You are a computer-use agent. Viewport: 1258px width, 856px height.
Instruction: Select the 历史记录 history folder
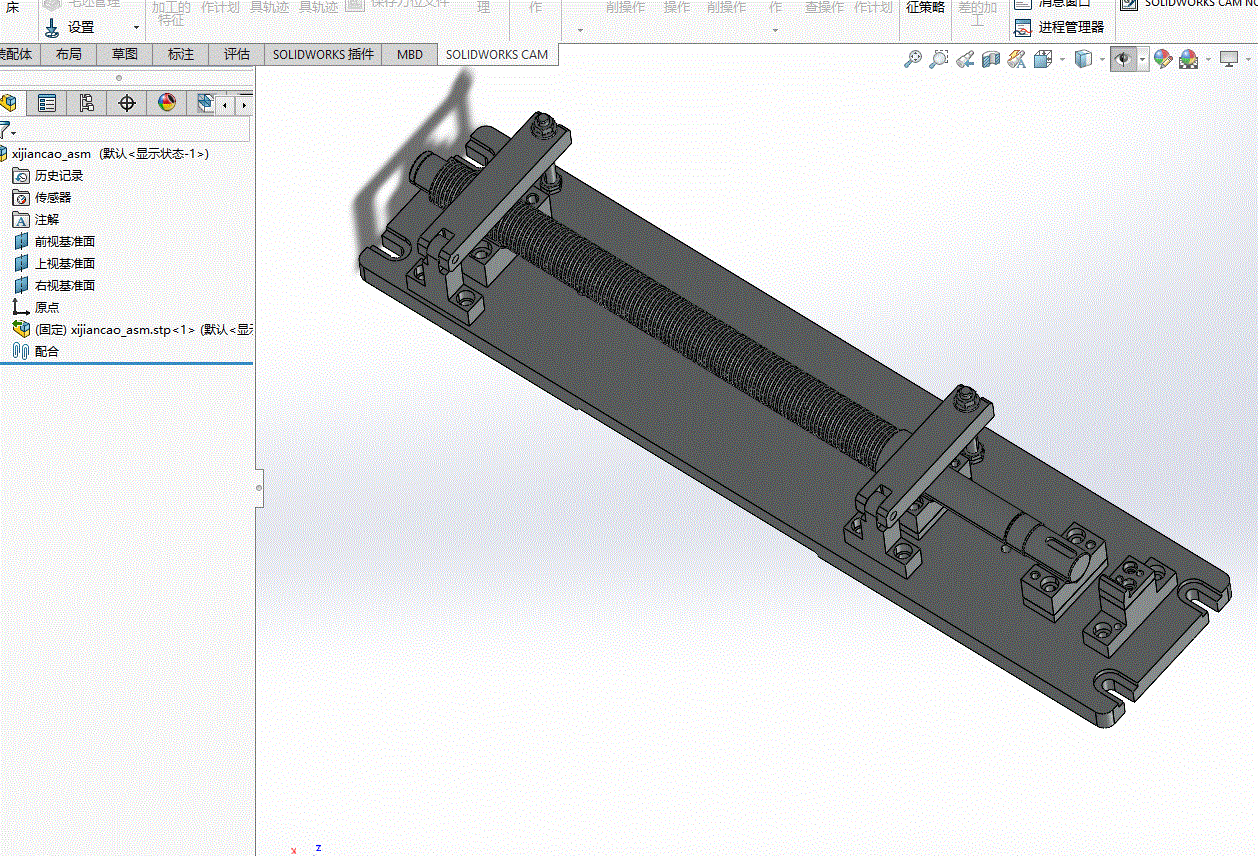(47, 176)
